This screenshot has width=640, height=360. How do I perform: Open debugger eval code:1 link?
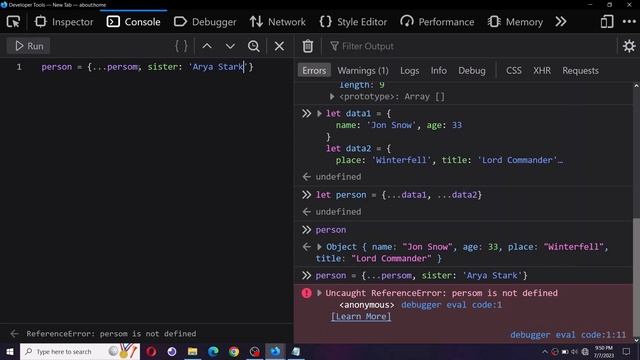click(451, 305)
